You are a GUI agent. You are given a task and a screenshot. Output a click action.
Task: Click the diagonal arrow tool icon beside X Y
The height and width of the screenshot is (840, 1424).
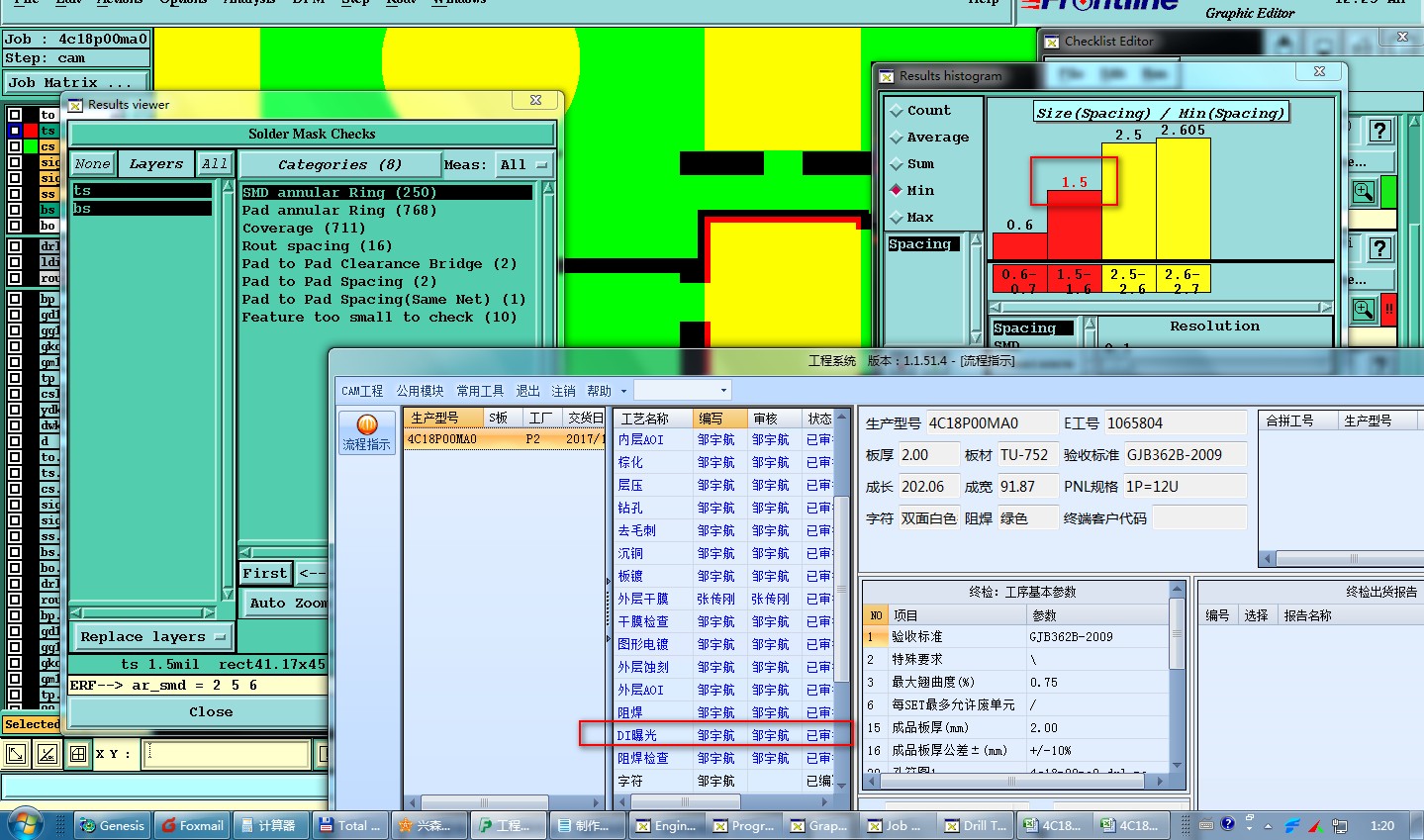click(17, 754)
